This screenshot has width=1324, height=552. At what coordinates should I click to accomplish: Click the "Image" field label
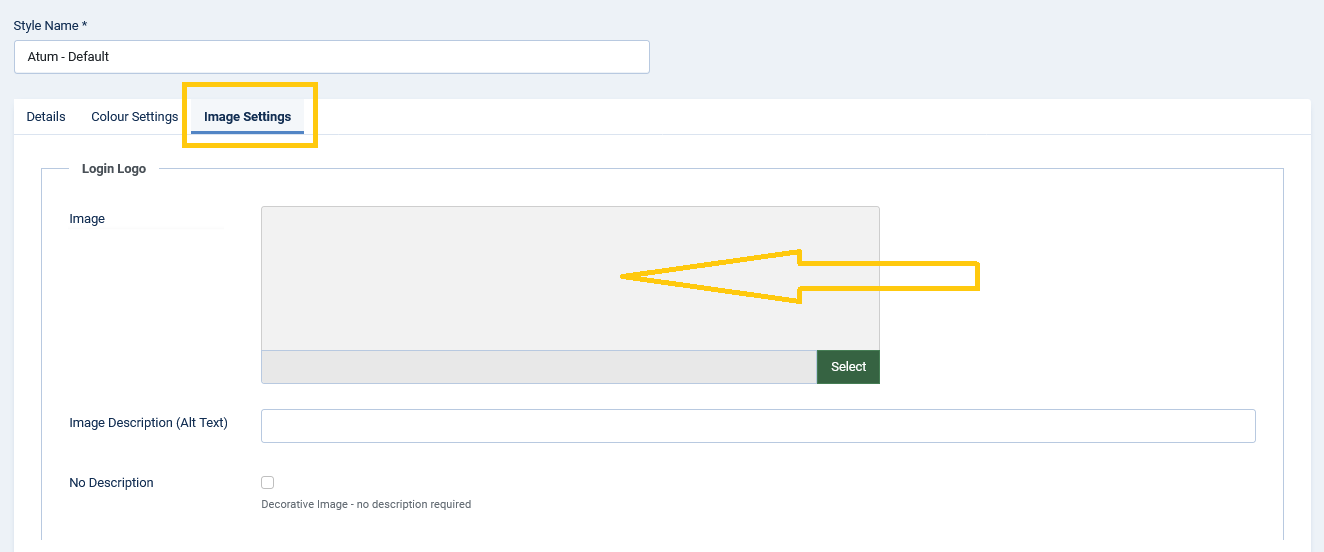(87, 219)
